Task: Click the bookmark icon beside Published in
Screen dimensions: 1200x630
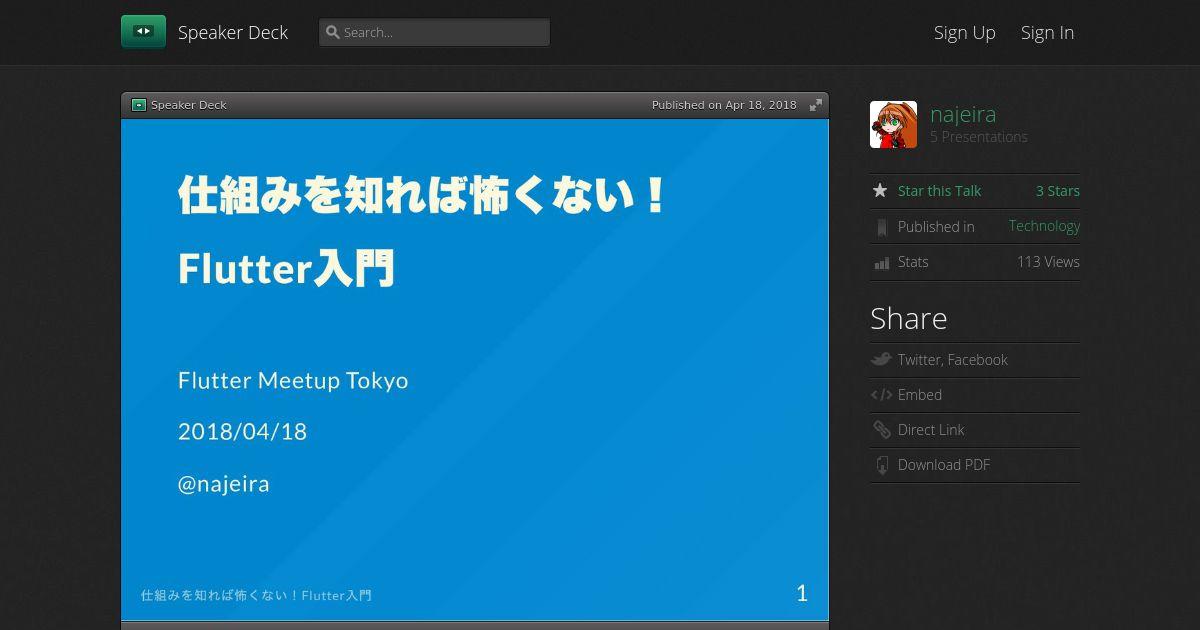Action: (881, 228)
